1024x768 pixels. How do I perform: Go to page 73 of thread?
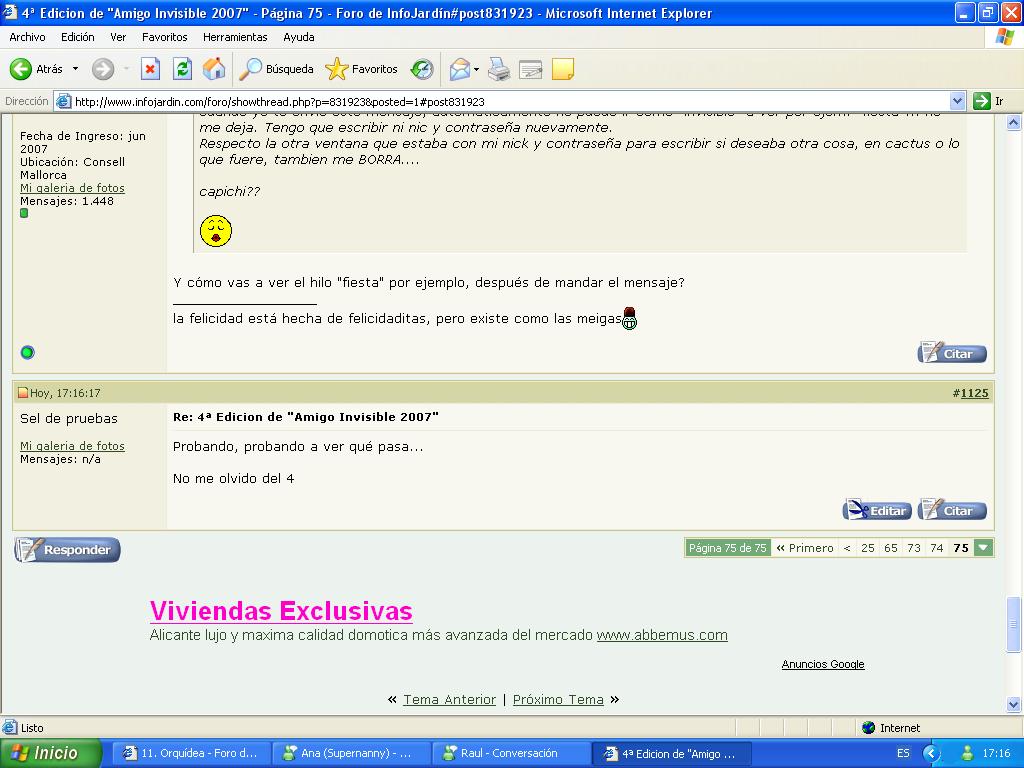click(914, 548)
